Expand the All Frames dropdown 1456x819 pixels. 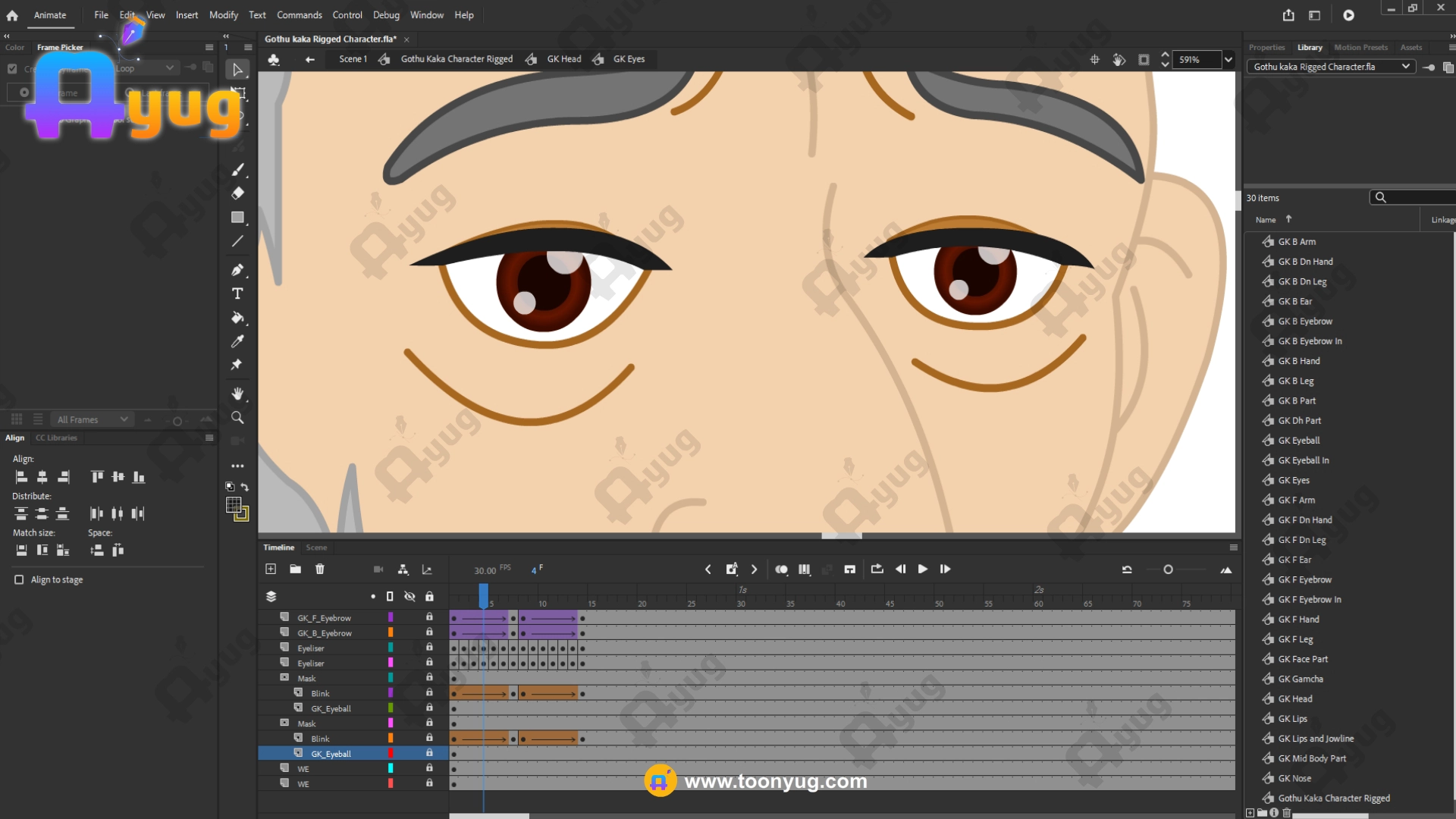(x=93, y=419)
